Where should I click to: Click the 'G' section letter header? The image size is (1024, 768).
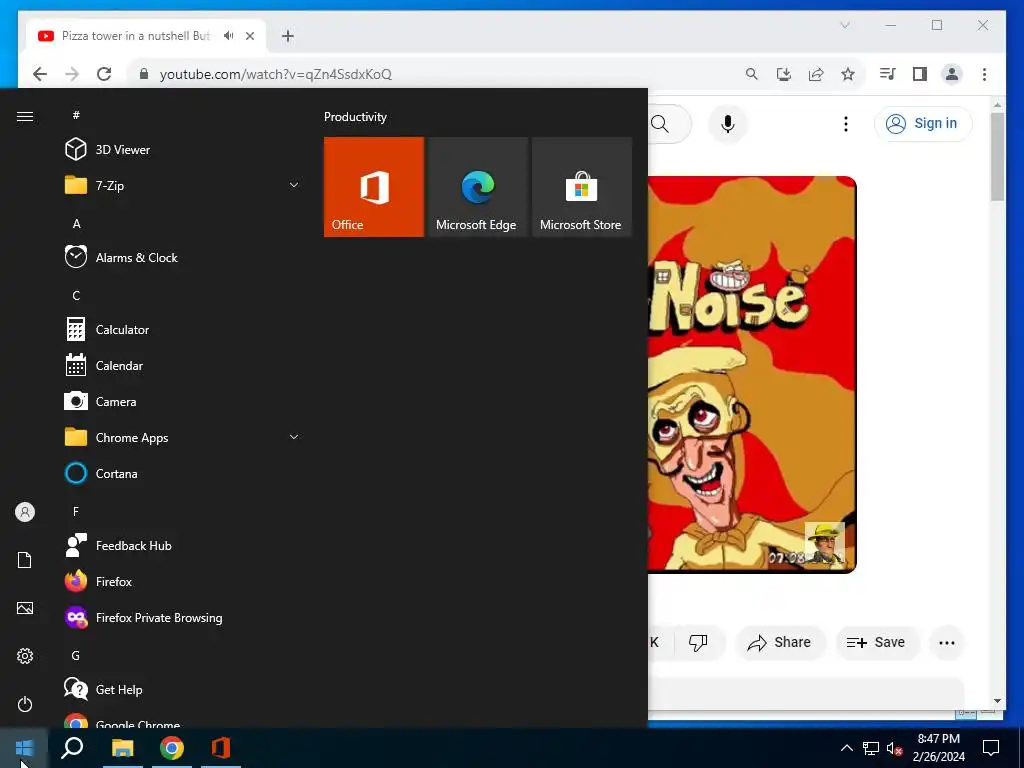[x=76, y=656]
